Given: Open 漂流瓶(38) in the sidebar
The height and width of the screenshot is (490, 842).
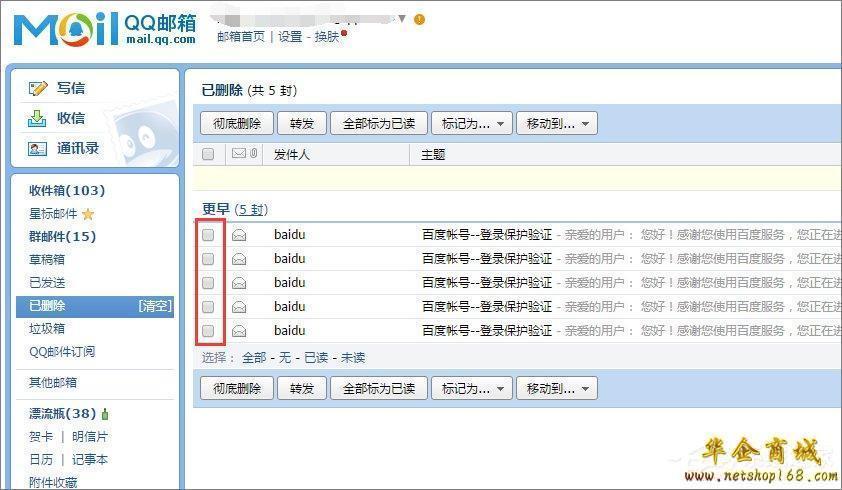Looking at the screenshot, I should [x=62, y=414].
